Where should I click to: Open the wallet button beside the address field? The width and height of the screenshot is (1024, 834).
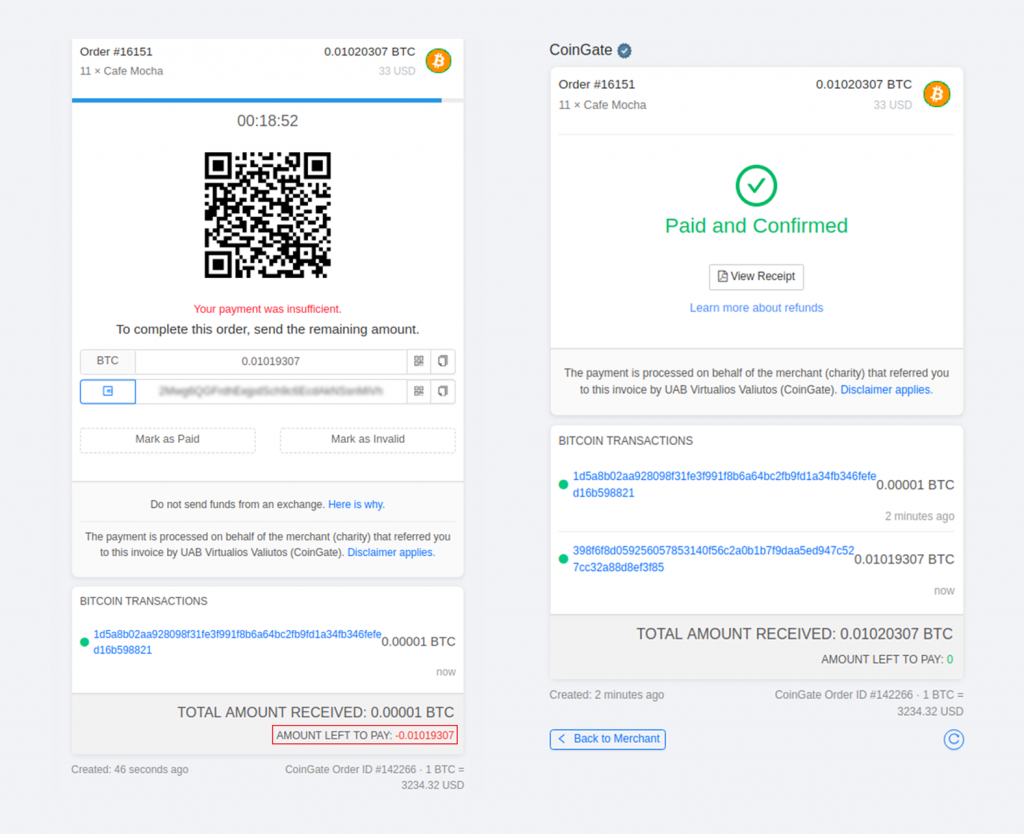pyautogui.click(x=108, y=391)
